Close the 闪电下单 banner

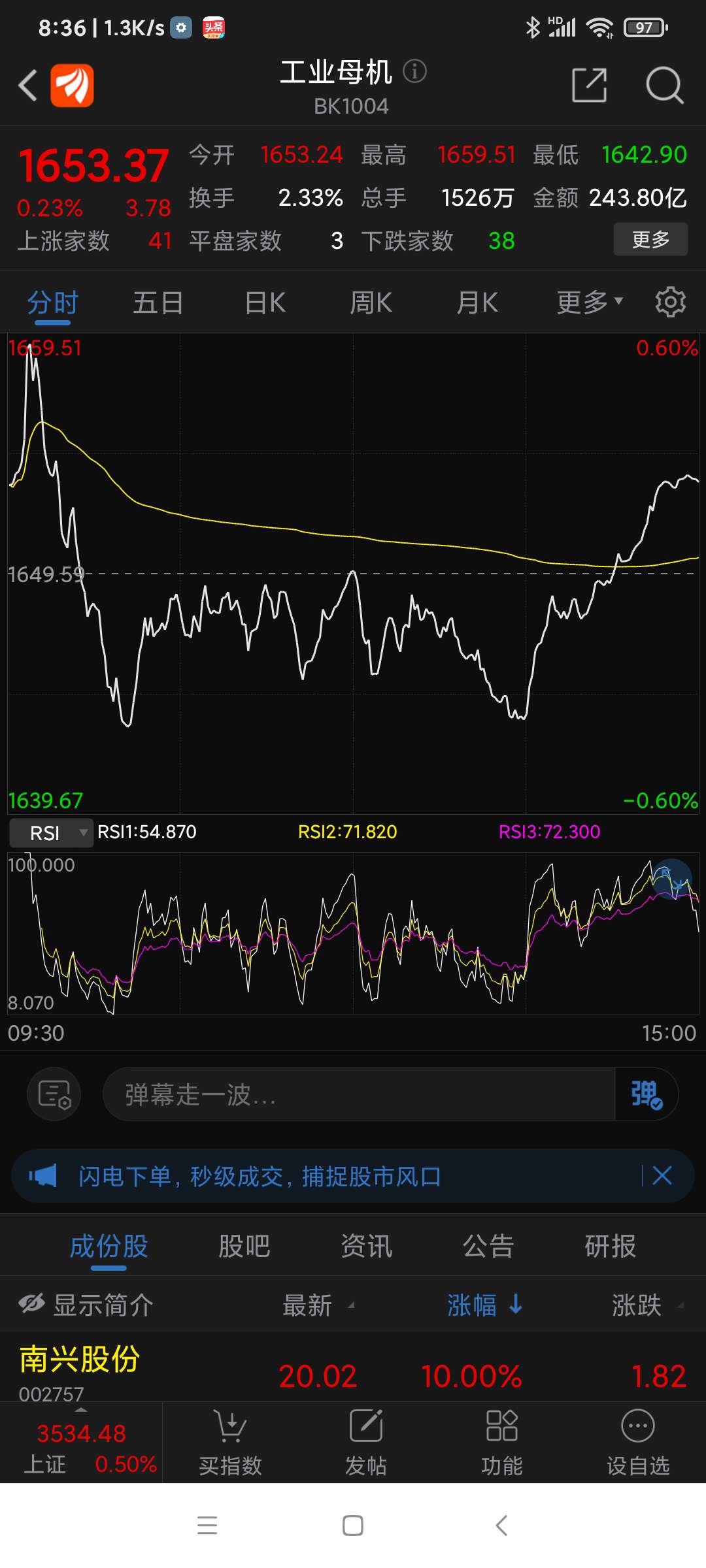pyautogui.click(x=662, y=1175)
